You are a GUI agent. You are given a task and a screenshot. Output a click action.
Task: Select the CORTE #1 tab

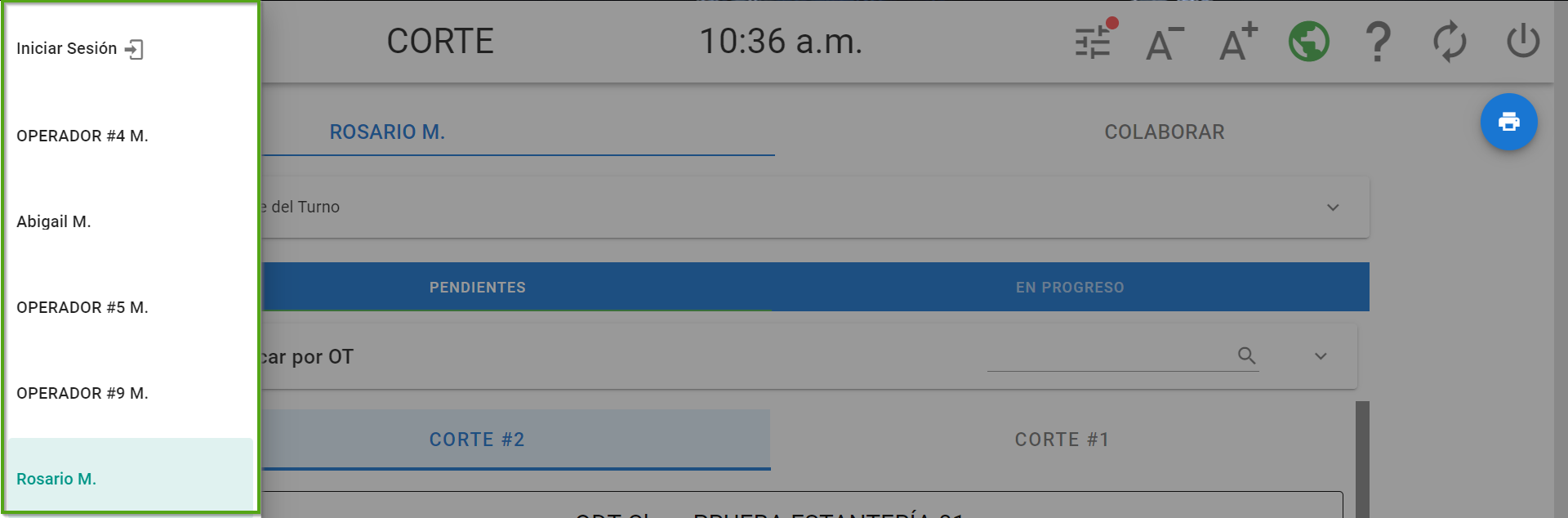(1062, 440)
